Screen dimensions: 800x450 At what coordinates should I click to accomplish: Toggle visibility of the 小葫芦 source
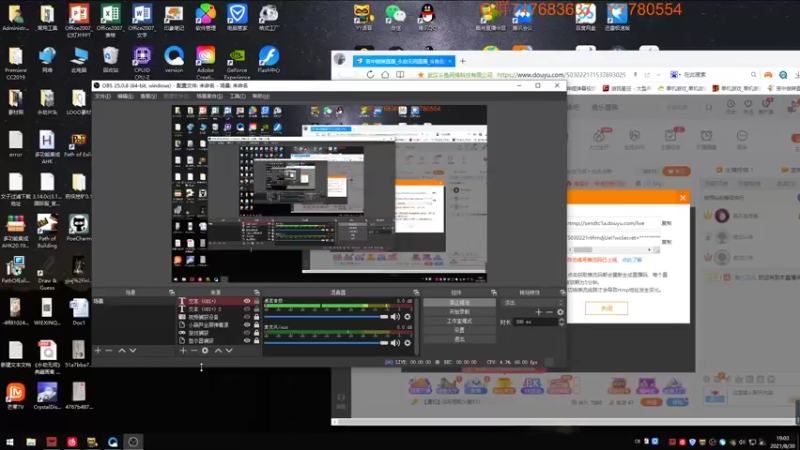(x=247, y=324)
